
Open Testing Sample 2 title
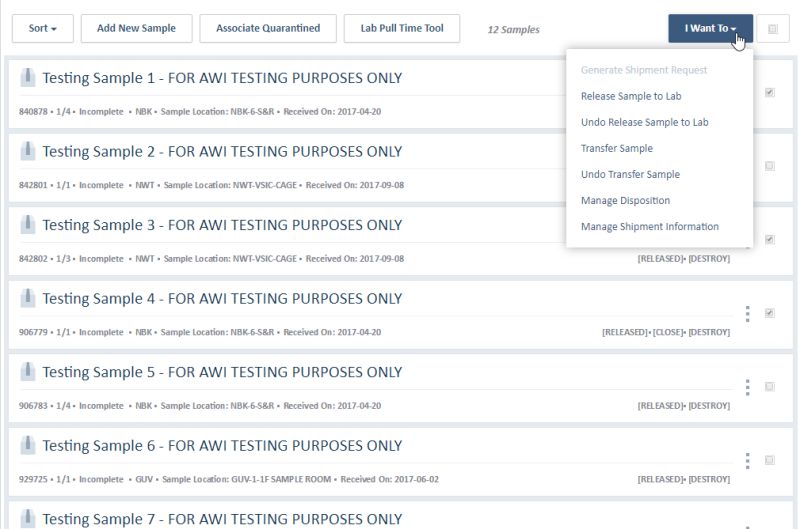click(x=222, y=152)
